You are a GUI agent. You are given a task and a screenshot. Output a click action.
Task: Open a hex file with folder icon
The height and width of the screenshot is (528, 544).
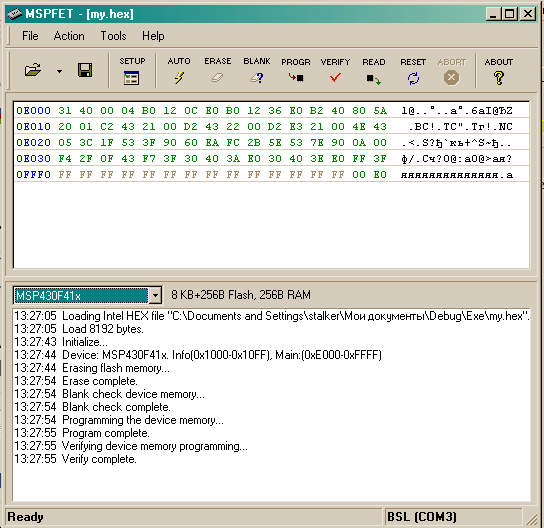pos(33,70)
